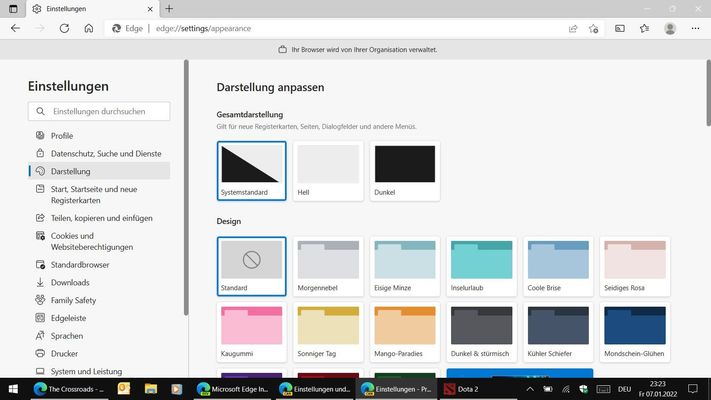Choose the Eisige Minze theme
Screen dimensions: 711x400
(x=405, y=266)
